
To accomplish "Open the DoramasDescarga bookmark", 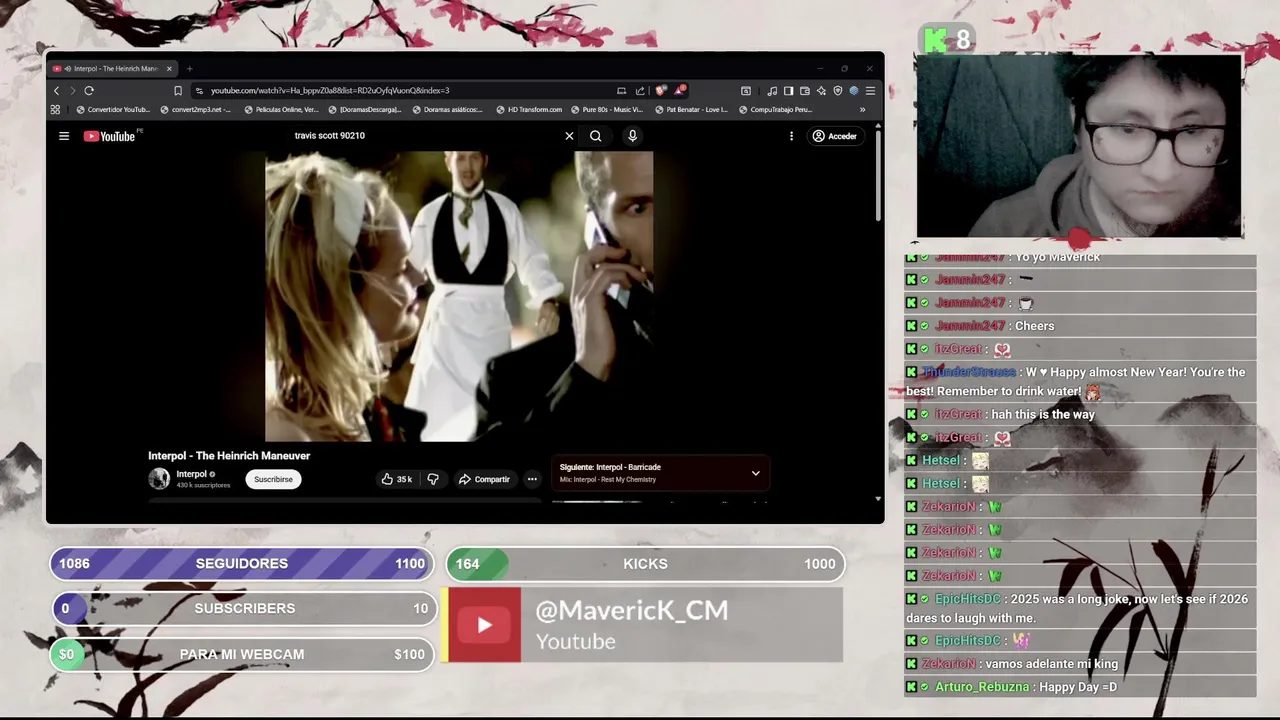I will pyautogui.click(x=365, y=110).
